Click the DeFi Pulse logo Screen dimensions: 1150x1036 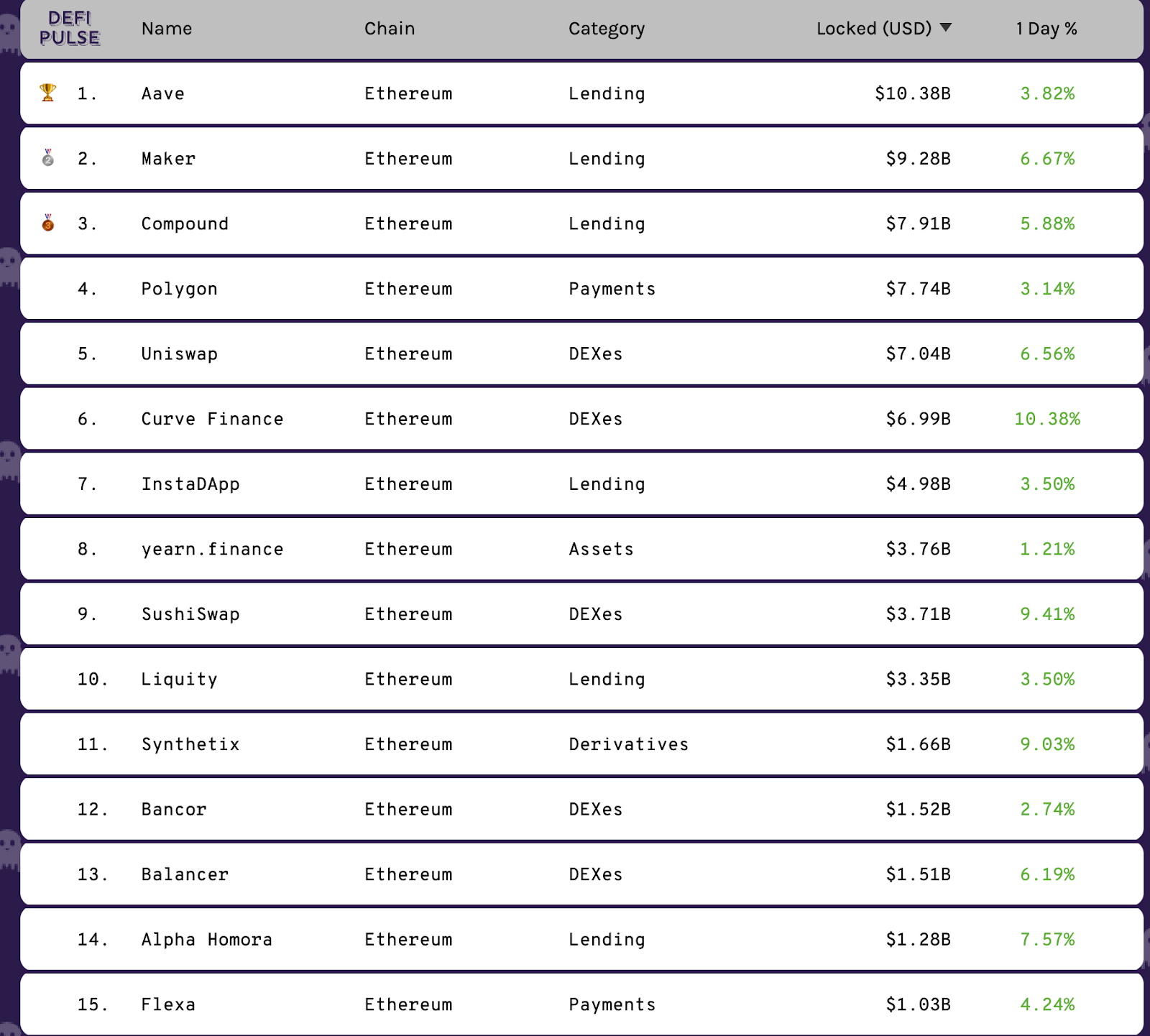pos(70,29)
